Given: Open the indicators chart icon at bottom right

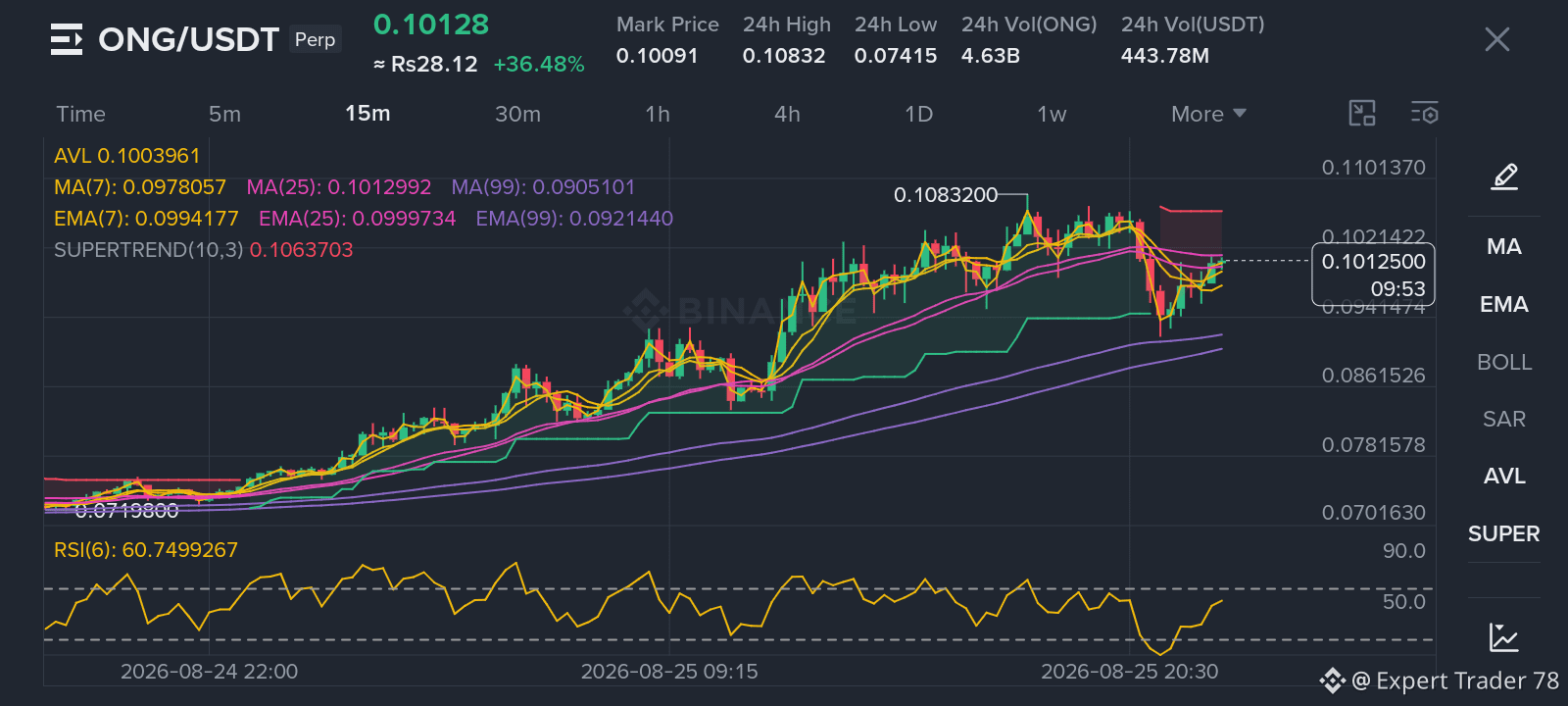Looking at the screenshot, I should point(1504,637).
